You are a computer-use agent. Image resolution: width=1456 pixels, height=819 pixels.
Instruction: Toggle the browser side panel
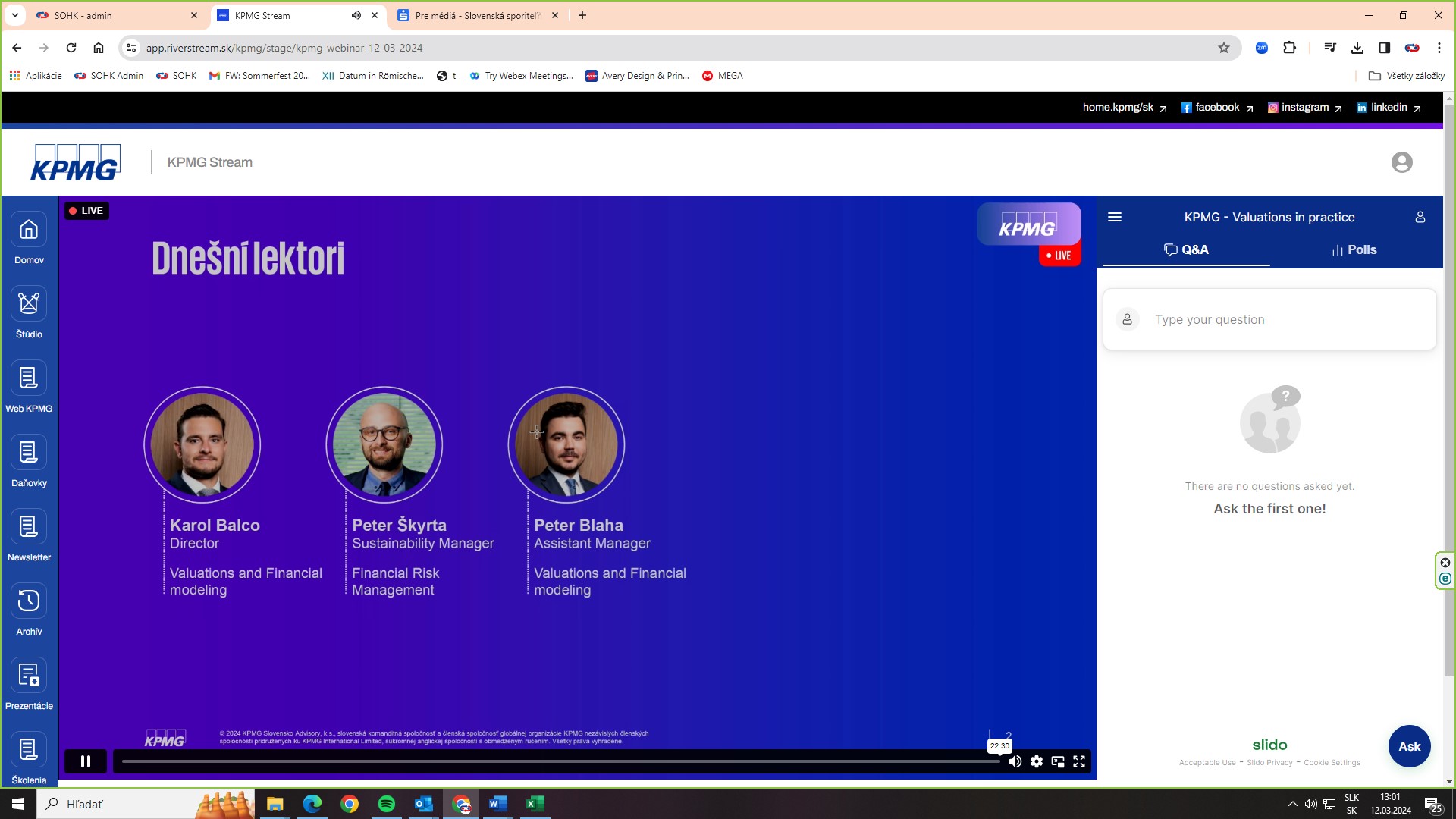1385,48
